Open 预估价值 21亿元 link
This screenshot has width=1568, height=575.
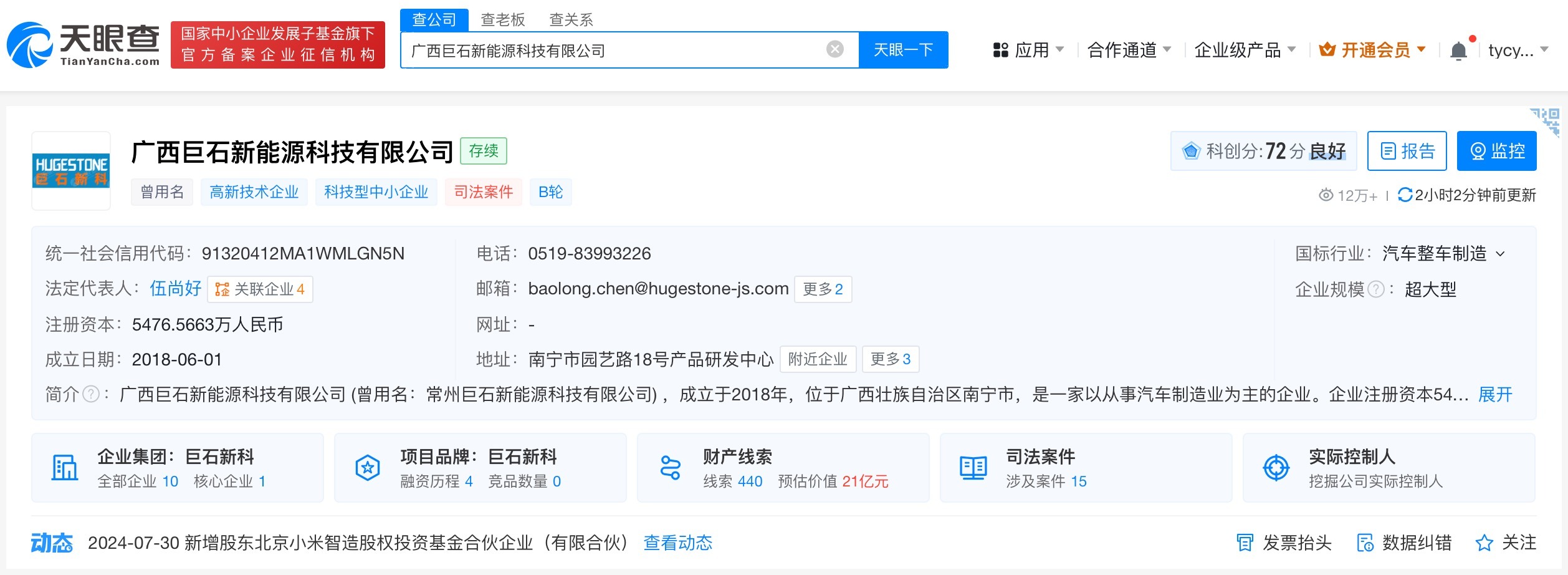coord(833,481)
